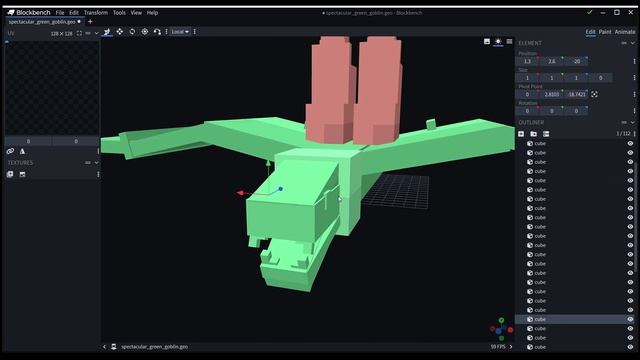Collapse the Element panel chevron
Screen dimensions: 640x360
[633, 43]
